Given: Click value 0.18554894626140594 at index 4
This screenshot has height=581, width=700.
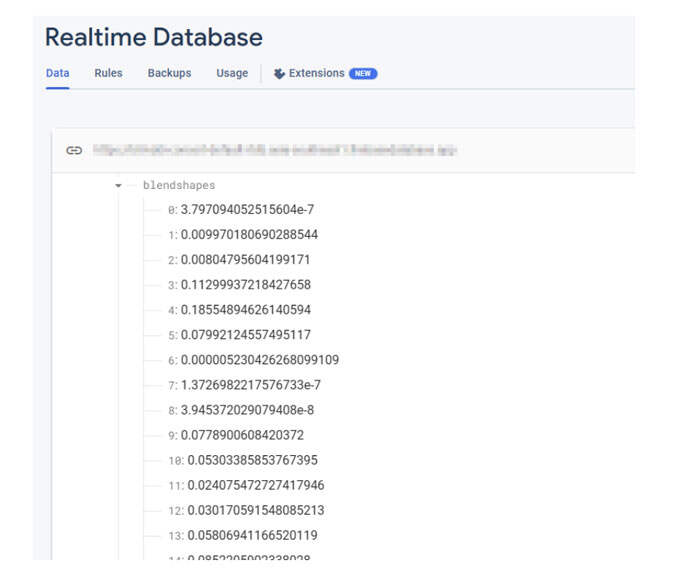Looking at the screenshot, I should click(x=245, y=310).
